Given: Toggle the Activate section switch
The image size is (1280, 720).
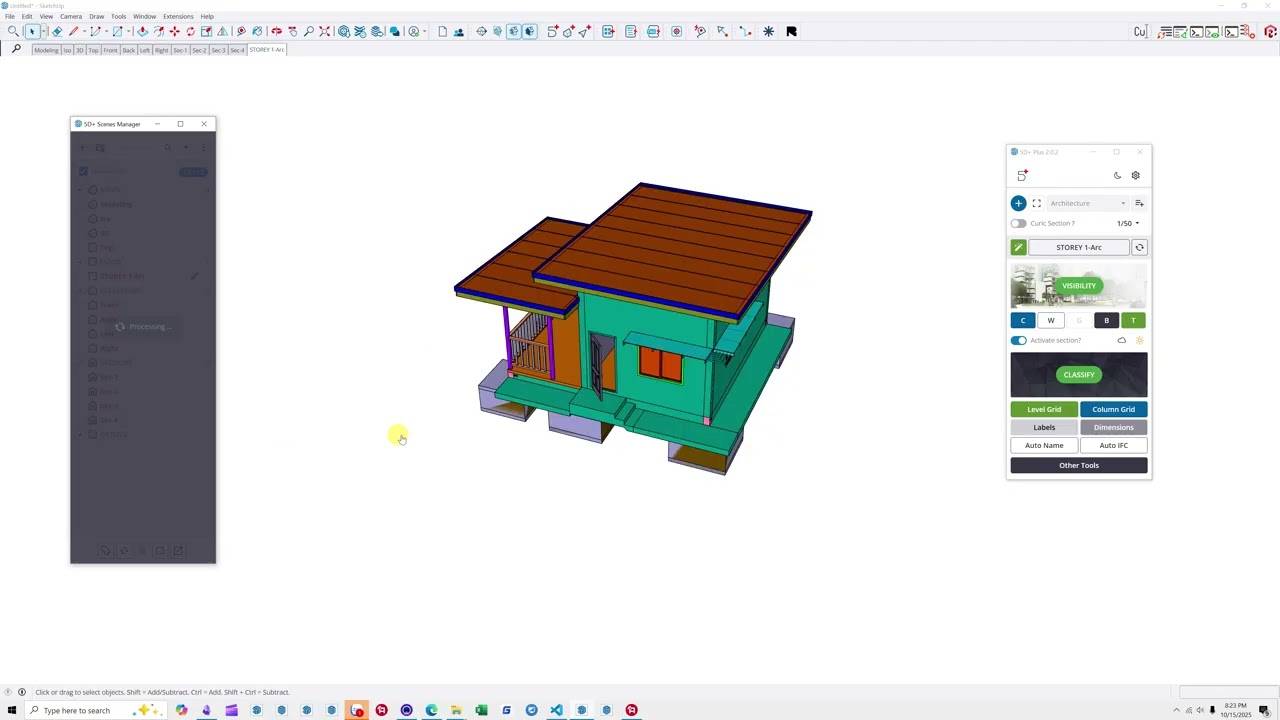Looking at the screenshot, I should (1018, 340).
